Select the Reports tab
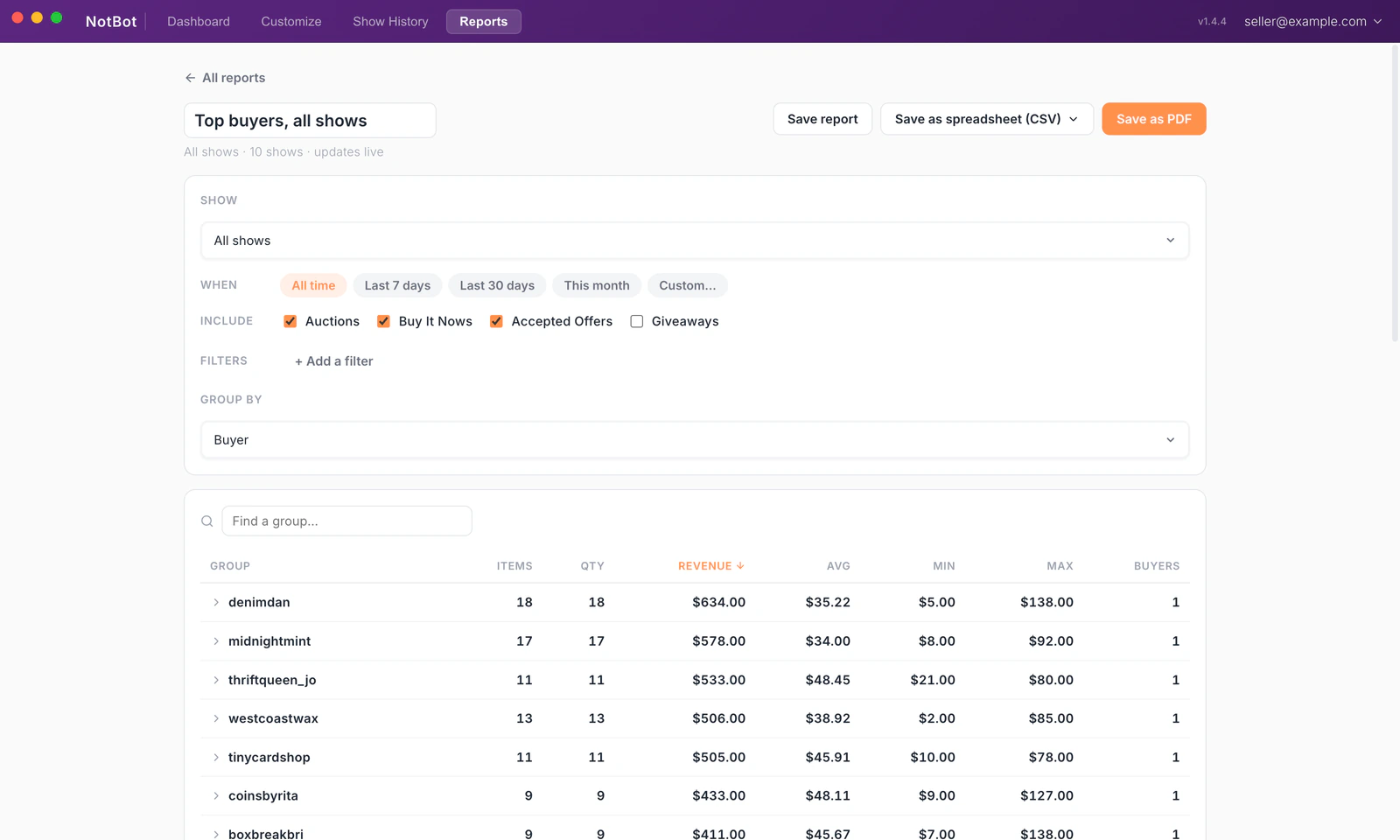The image size is (1400, 840). pos(484,21)
